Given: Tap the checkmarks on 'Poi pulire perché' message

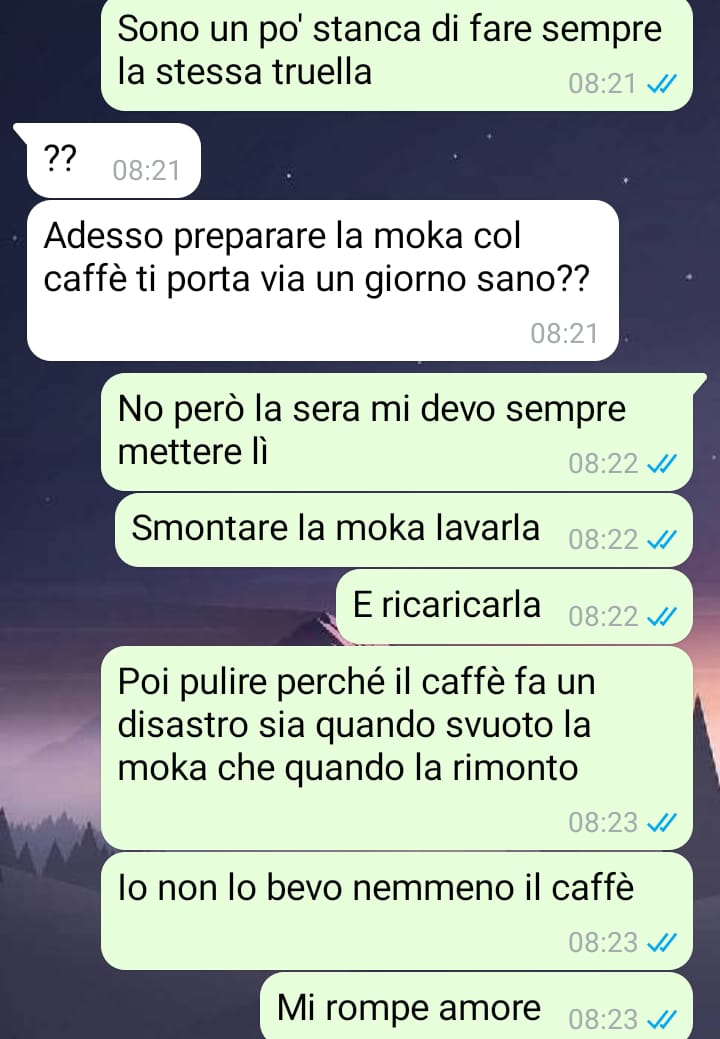Looking at the screenshot, I should (661, 823).
